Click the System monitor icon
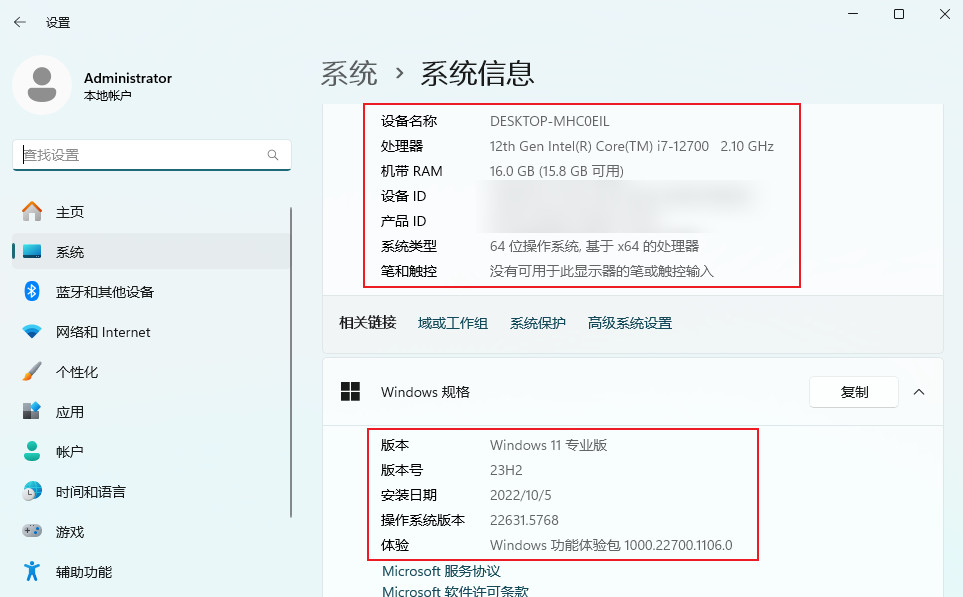The width and height of the screenshot is (963, 597). click(x=32, y=251)
